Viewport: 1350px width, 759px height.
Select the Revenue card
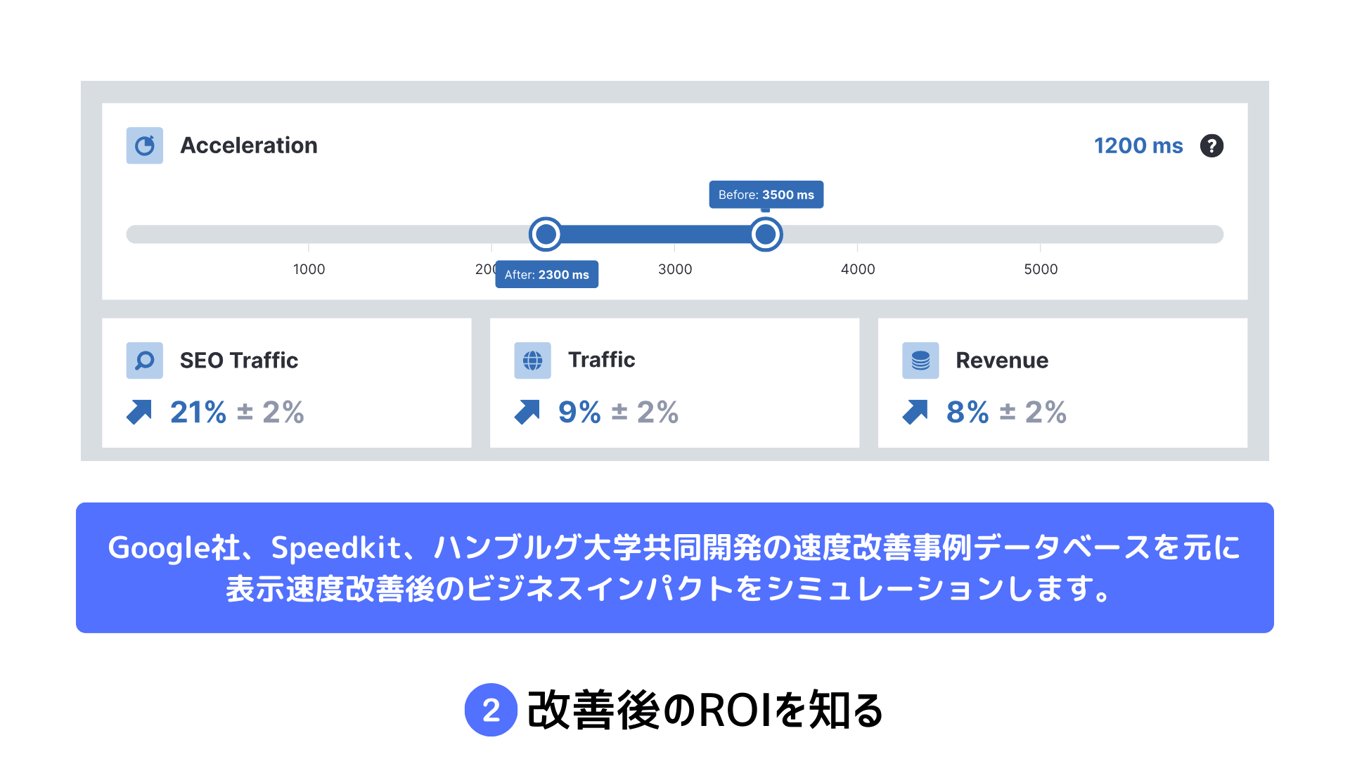tap(1062, 382)
